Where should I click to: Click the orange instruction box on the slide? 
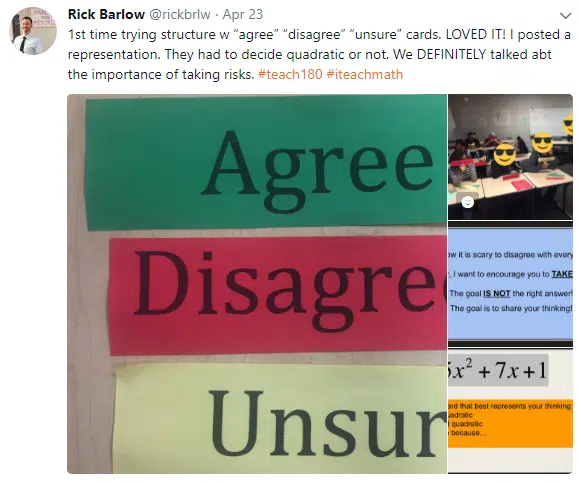click(x=511, y=423)
